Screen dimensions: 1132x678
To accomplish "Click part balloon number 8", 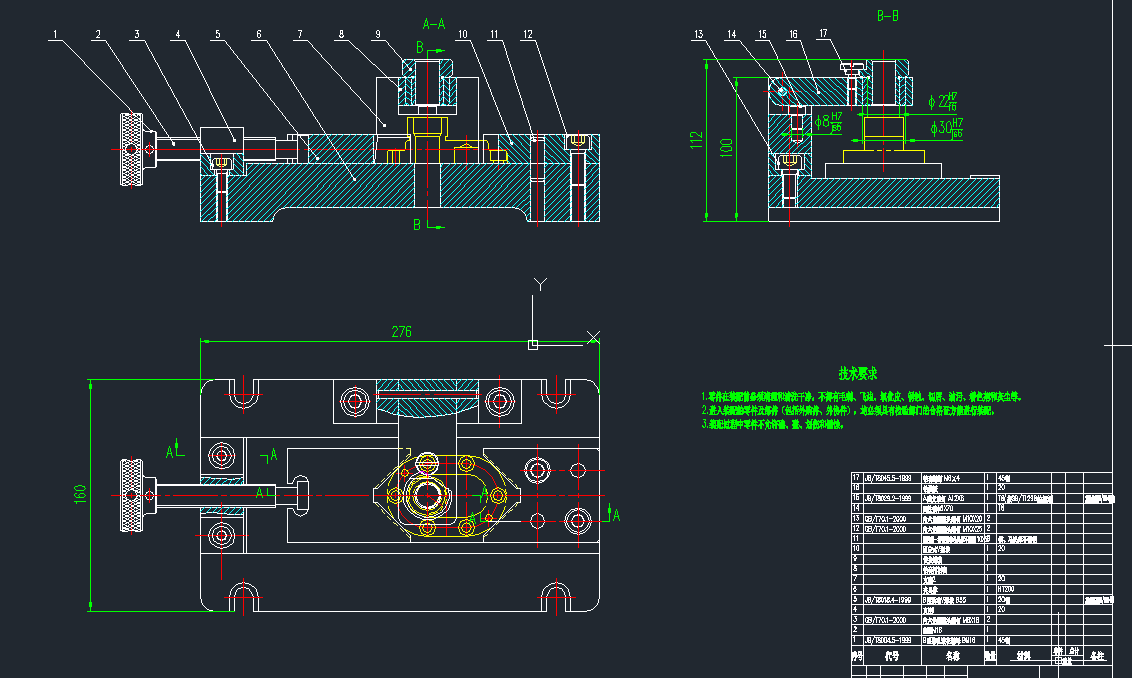I will (341, 34).
